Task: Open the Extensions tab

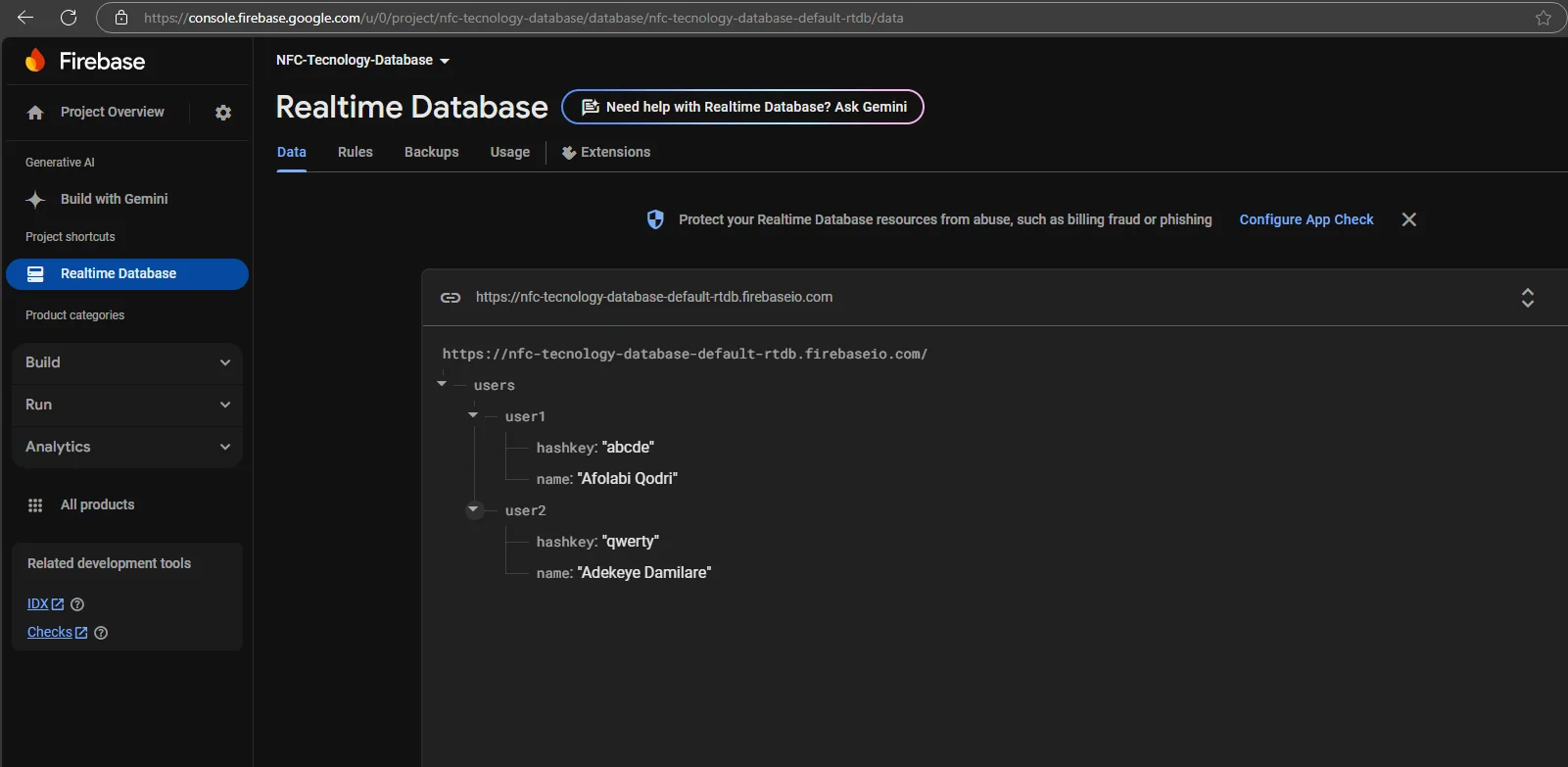Action: 606,152
